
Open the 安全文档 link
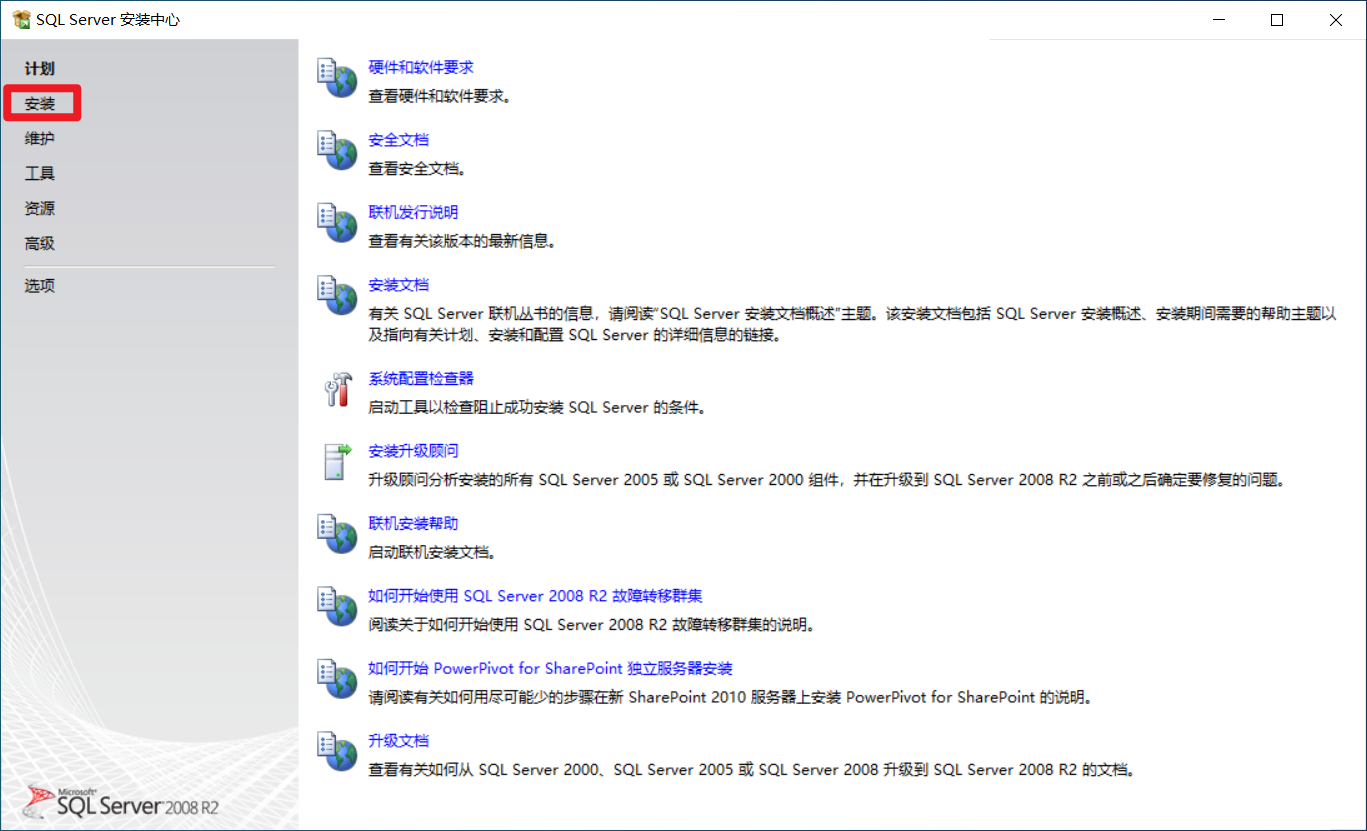[x=399, y=140]
